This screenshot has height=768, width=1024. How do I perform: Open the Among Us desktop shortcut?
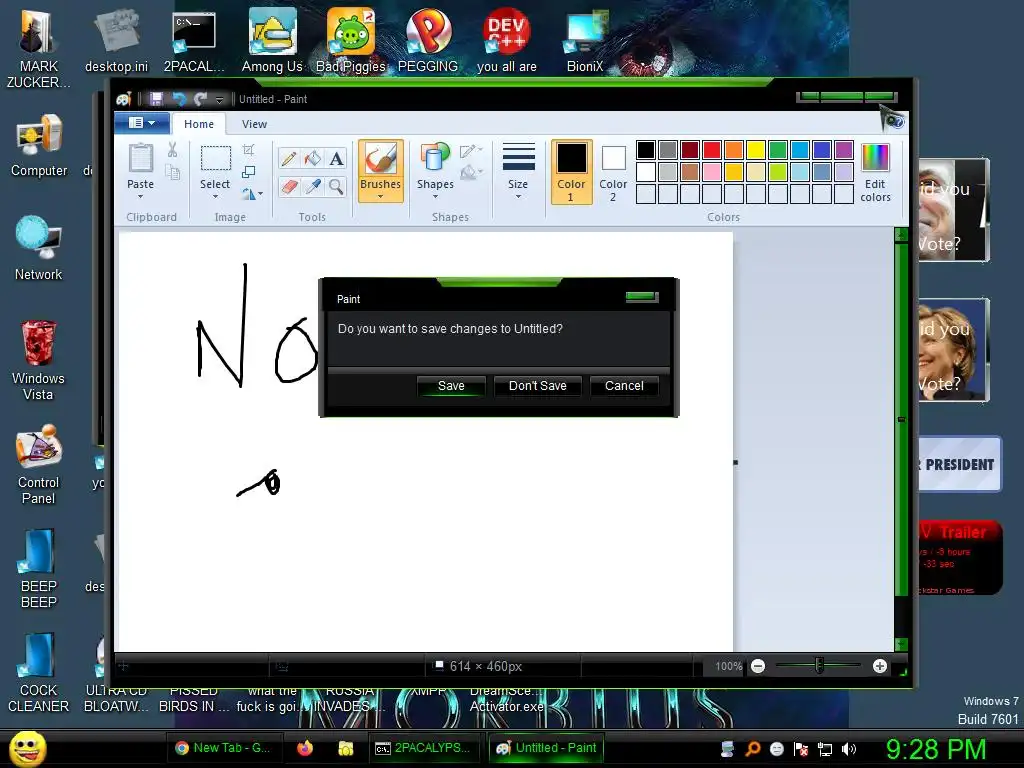[x=272, y=40]
